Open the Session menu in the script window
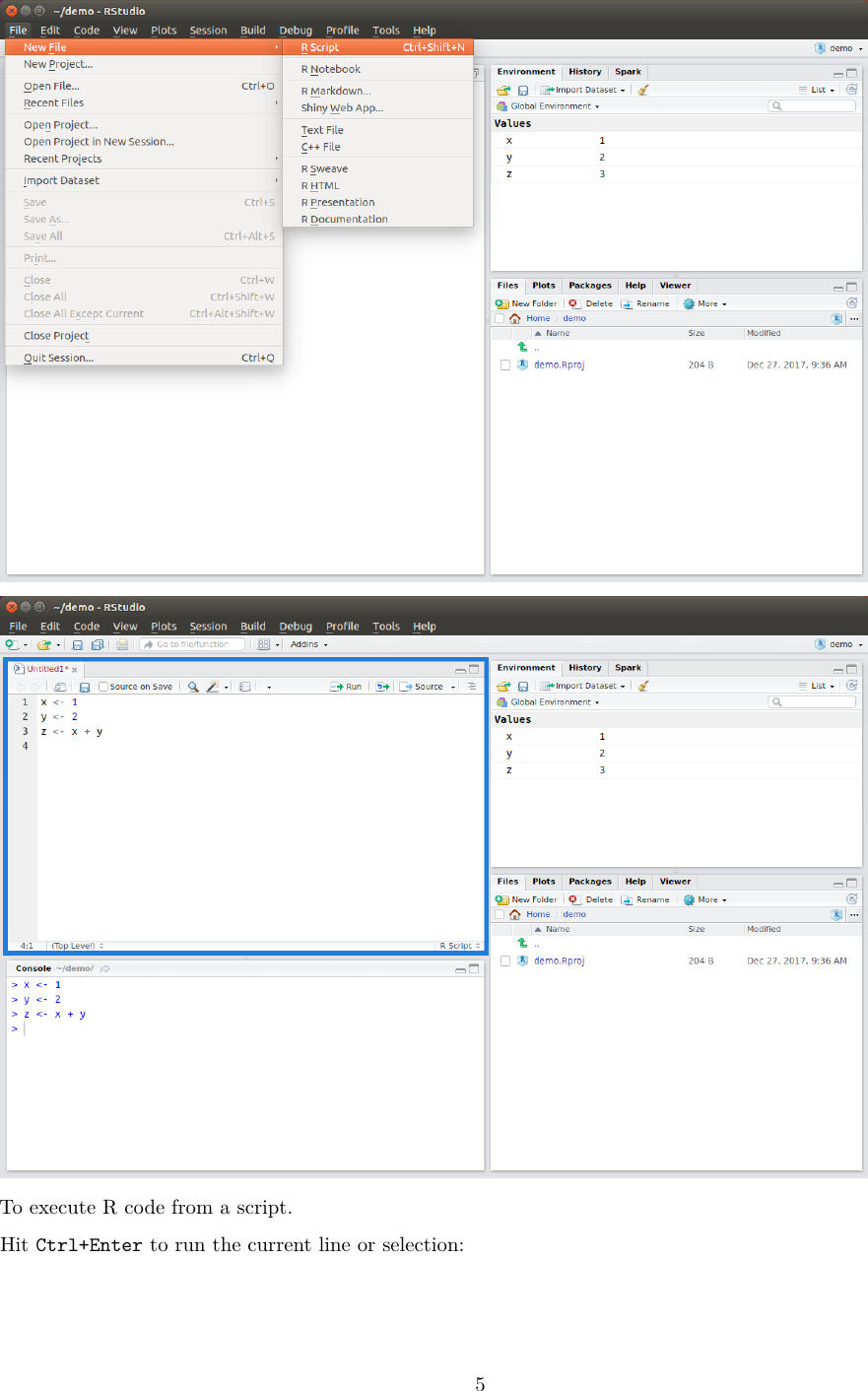This screenshot has height=1391, width=868. click(208, 627)
